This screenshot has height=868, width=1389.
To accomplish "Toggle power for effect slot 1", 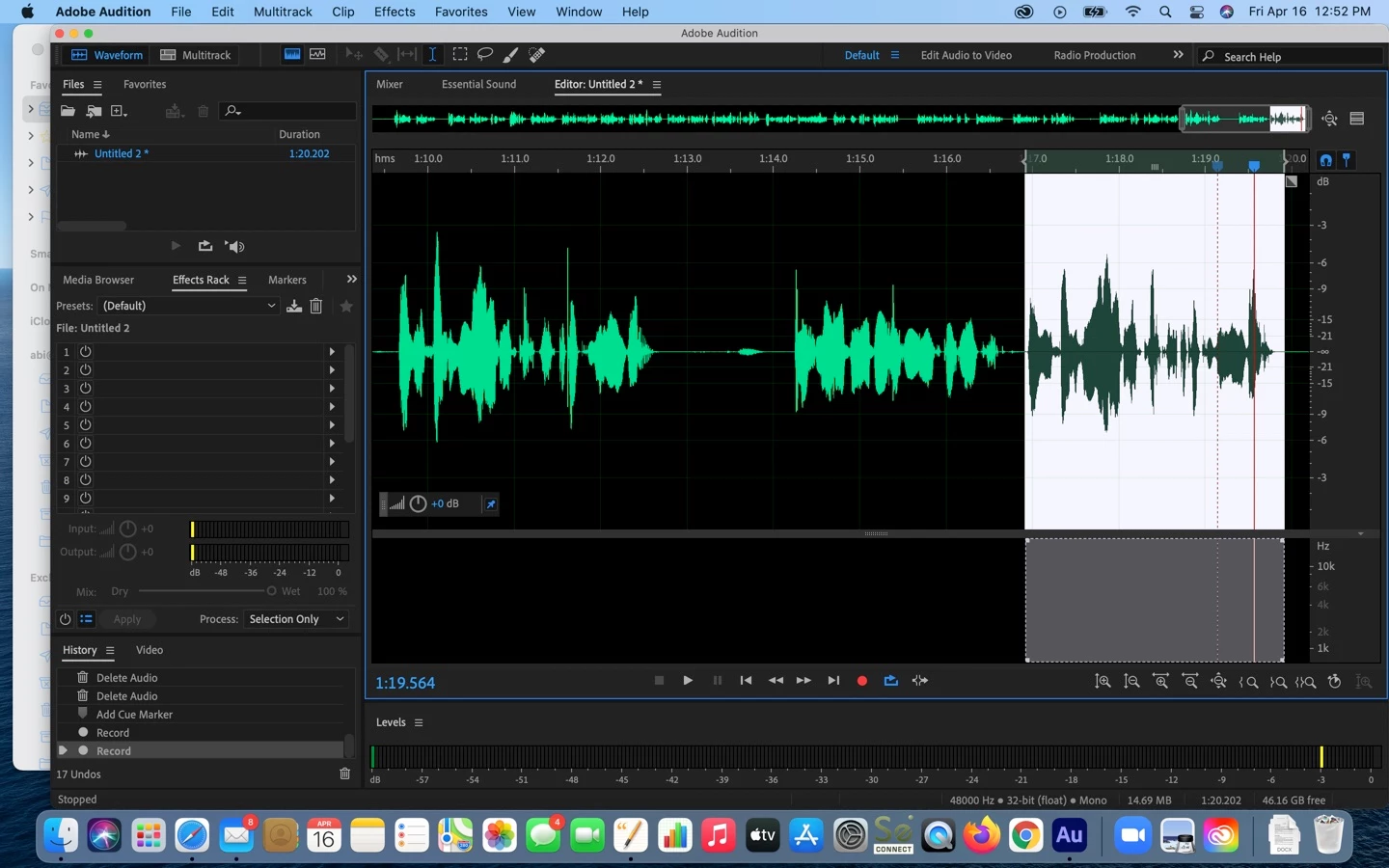I will pos(85,352).
